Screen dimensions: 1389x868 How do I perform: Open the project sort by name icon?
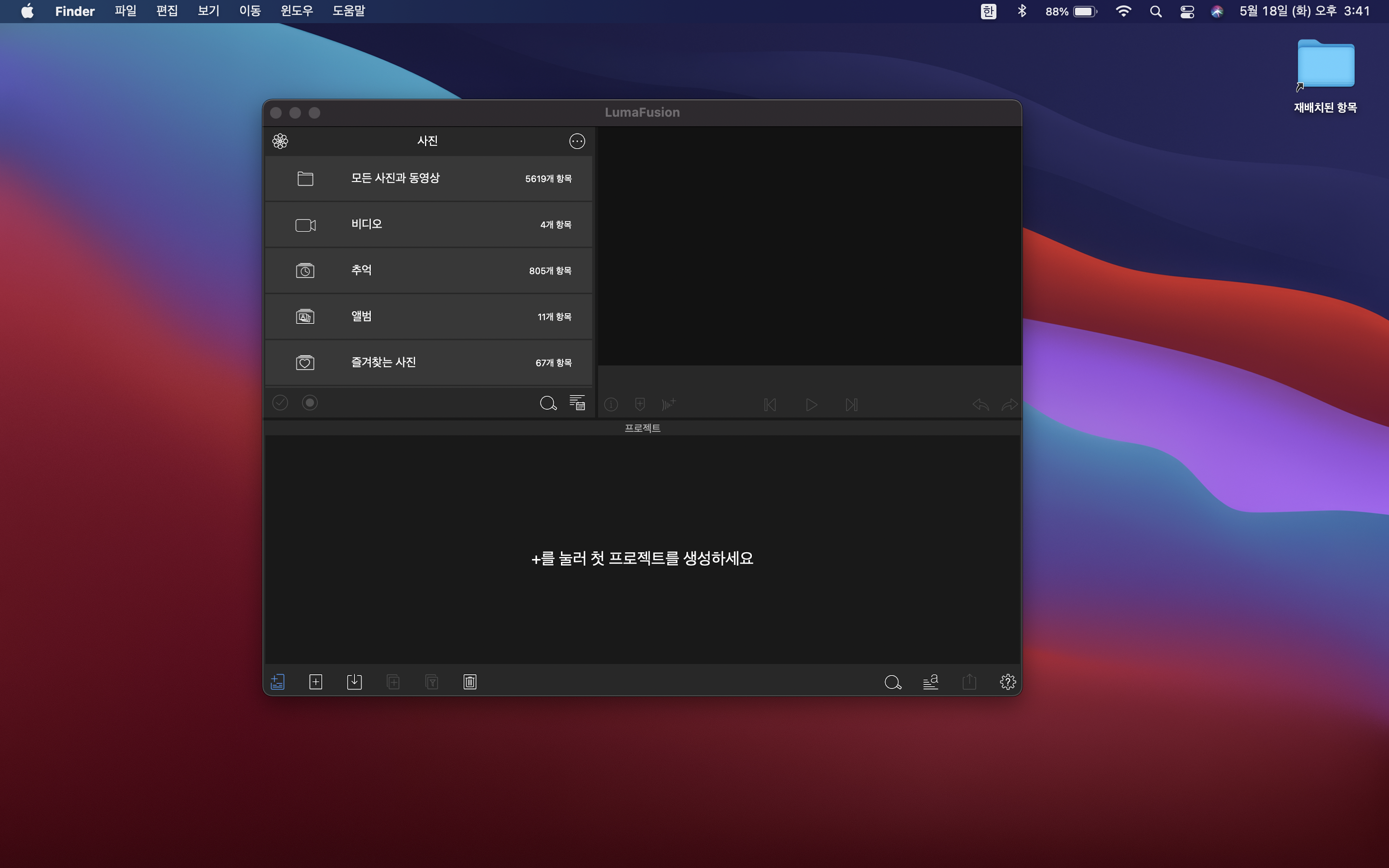click(x=930, y=682)
